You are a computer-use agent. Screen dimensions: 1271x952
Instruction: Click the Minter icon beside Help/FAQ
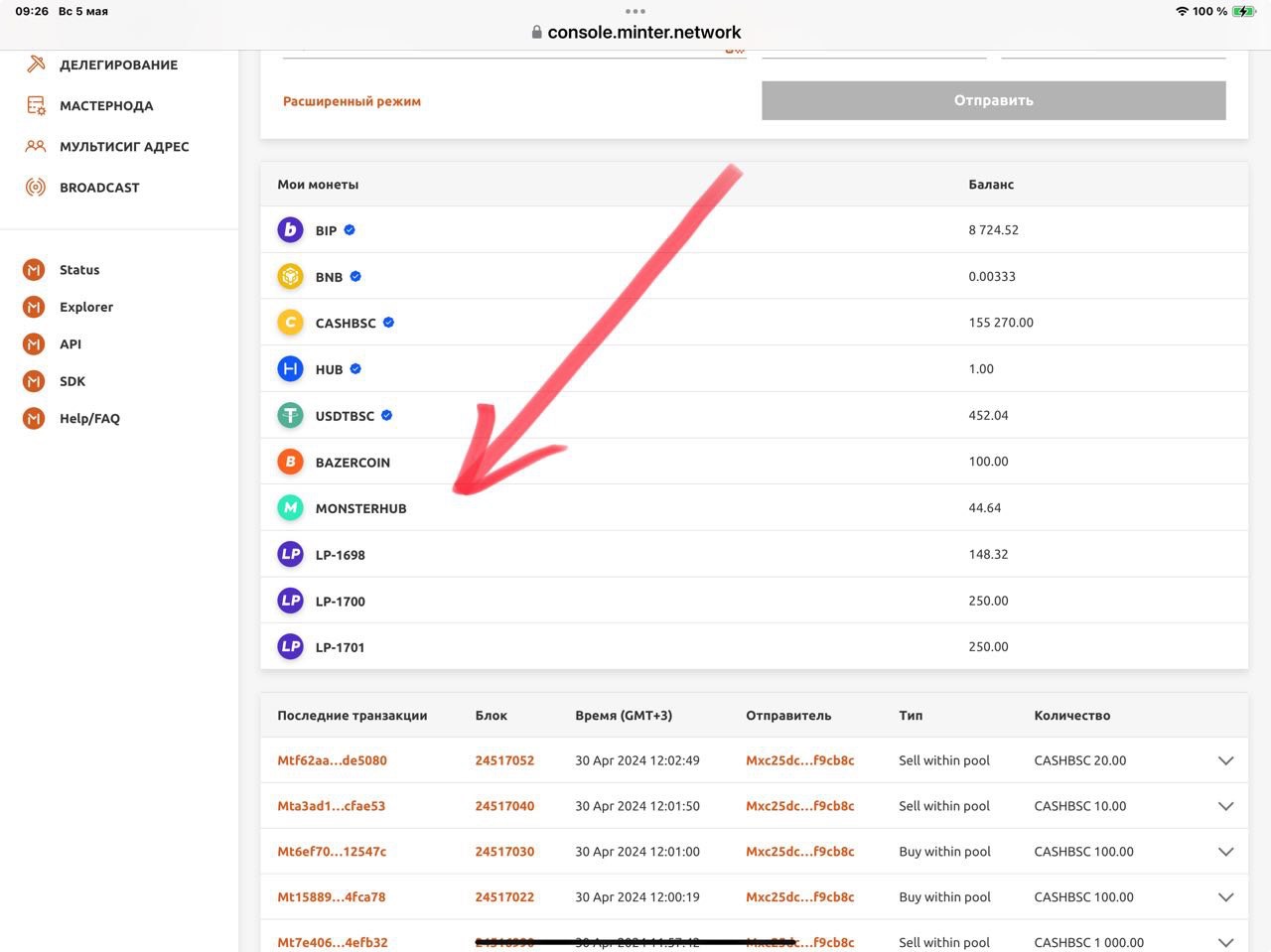[x=34, y=418]
